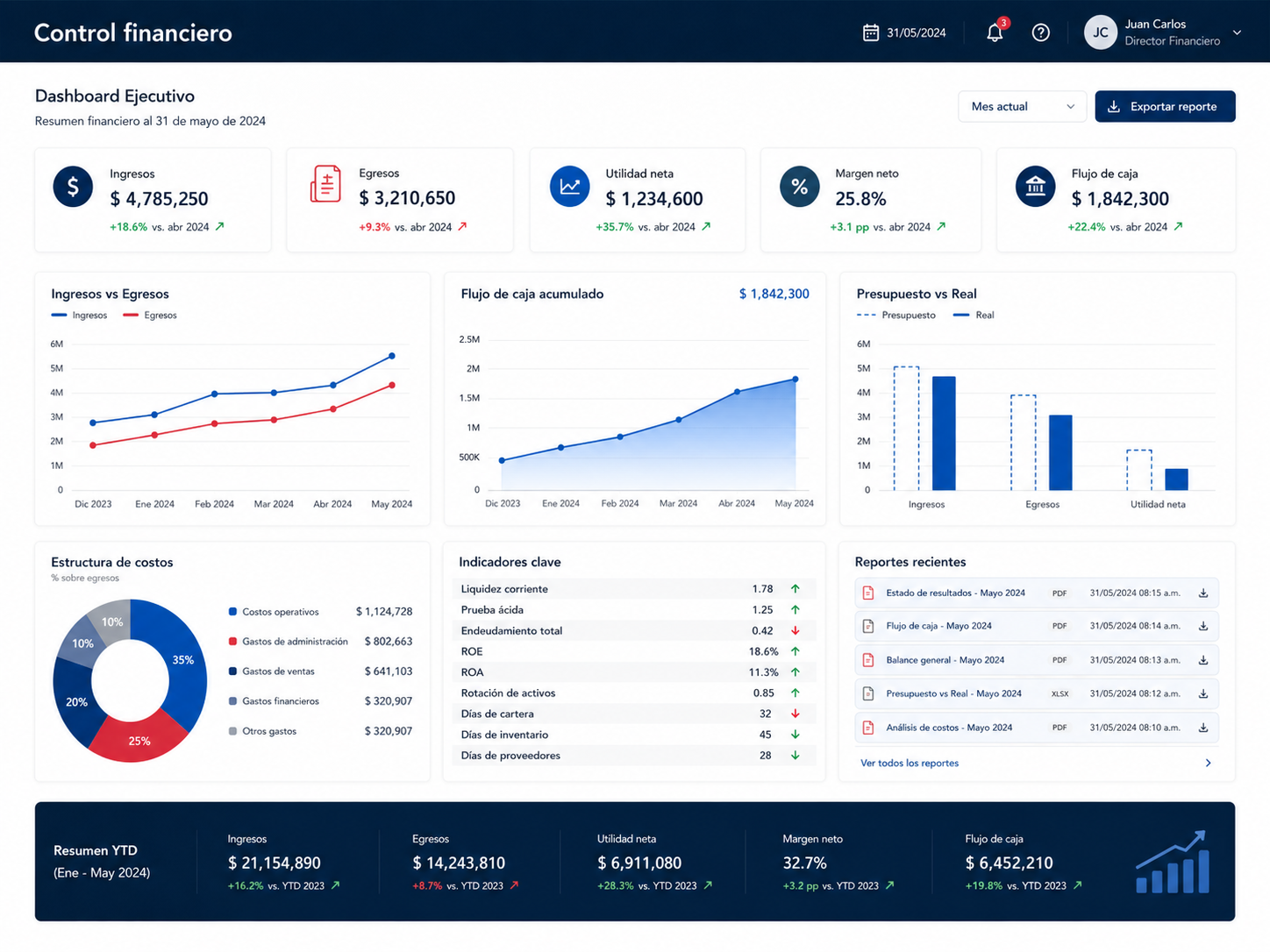Image resolution: width=1270 pixels, height=952 pixels.
Task: Click the Días de proveedores green arrow
Action: tap(796, 756)
